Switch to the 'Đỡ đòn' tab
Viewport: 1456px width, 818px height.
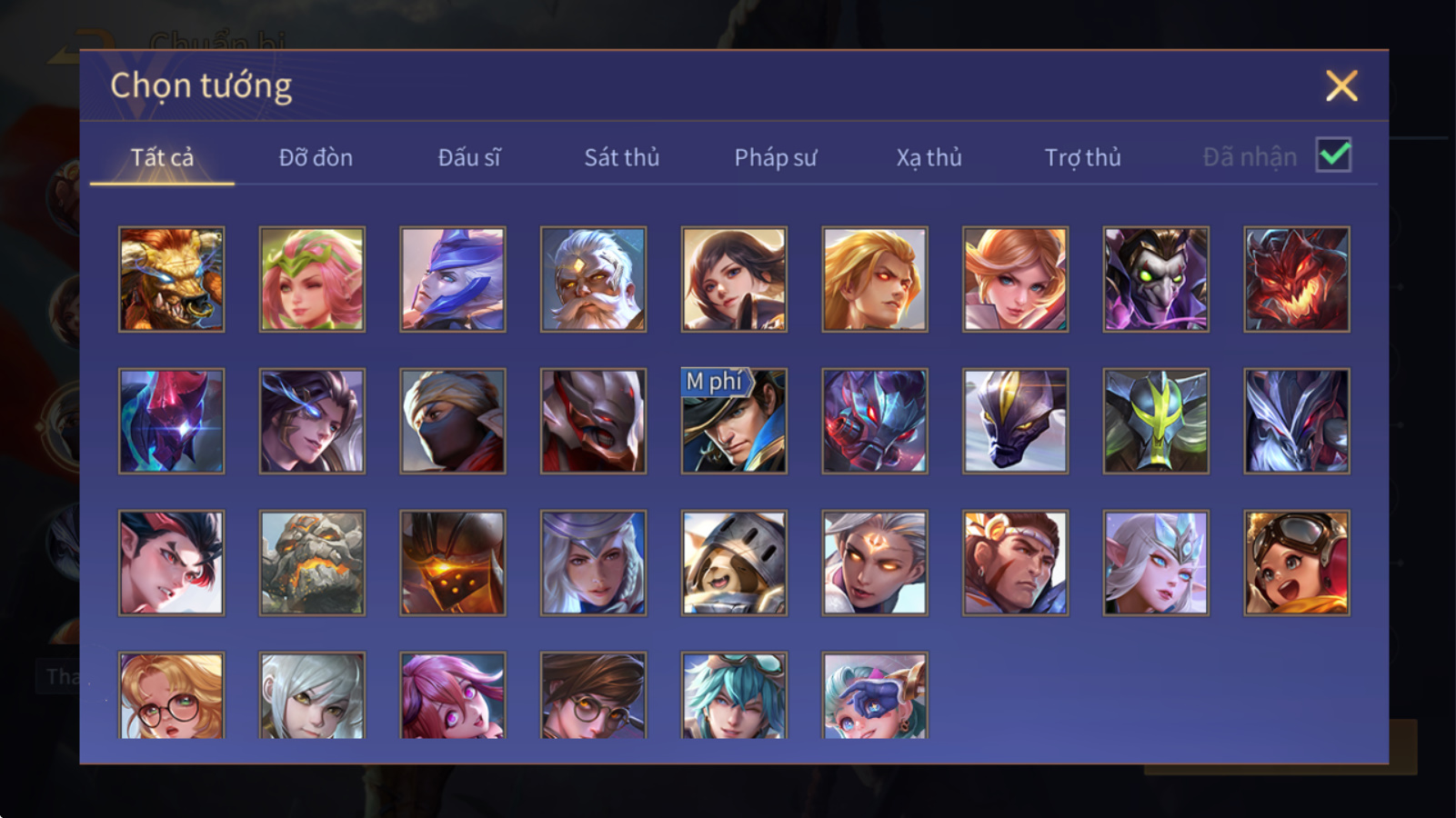[316, 157]
